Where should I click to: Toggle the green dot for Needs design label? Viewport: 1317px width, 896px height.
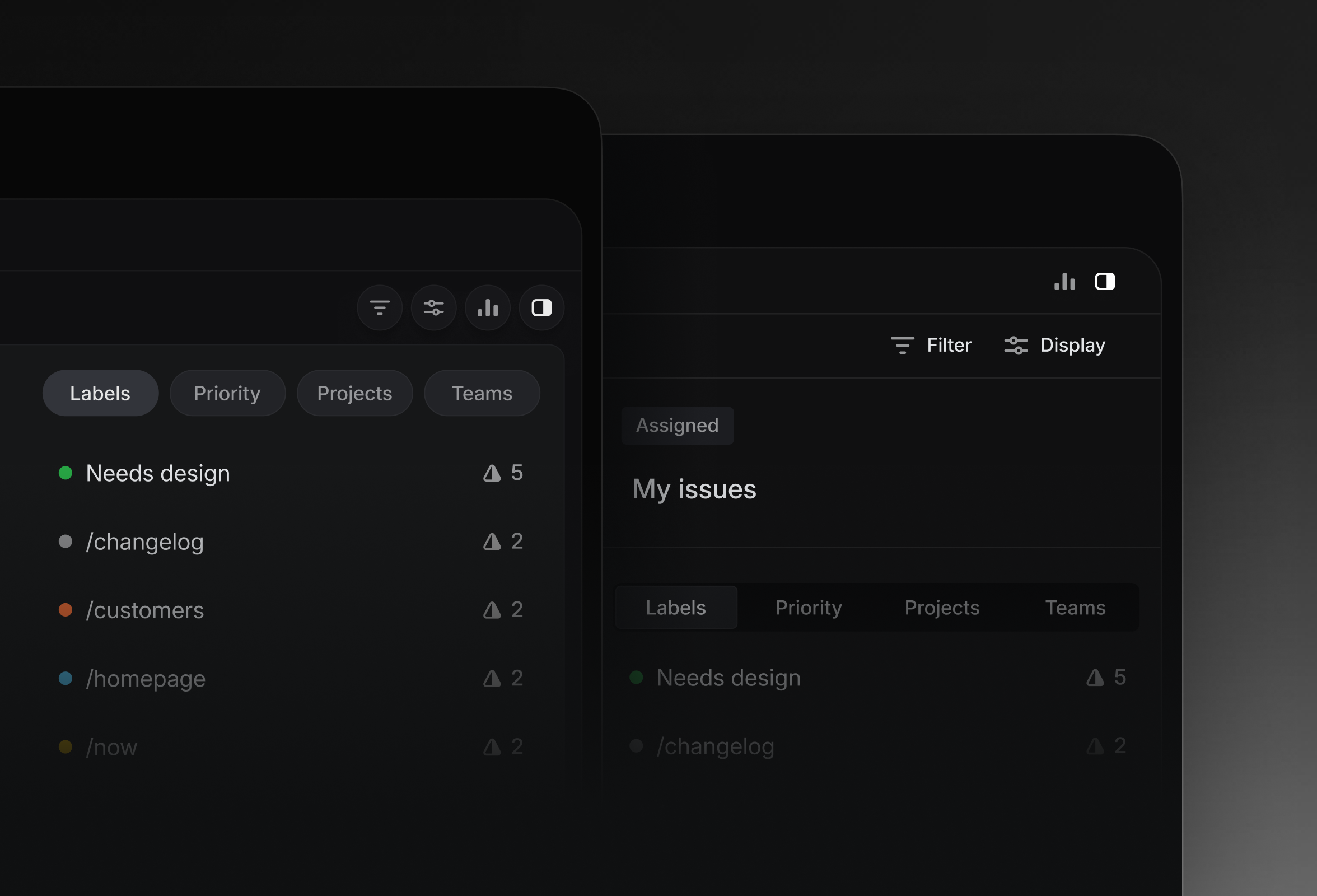(x=67, y=473)
